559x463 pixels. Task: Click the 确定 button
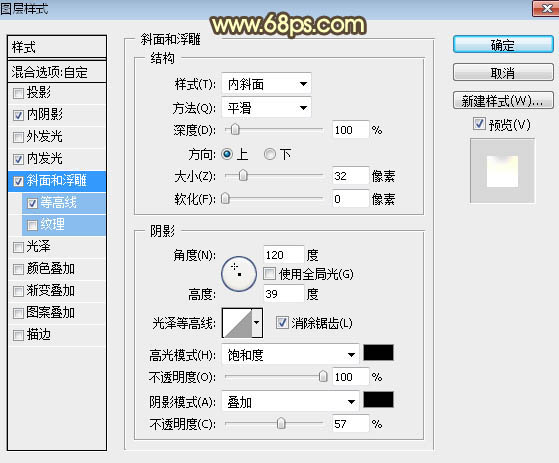[x=503, y=45]
